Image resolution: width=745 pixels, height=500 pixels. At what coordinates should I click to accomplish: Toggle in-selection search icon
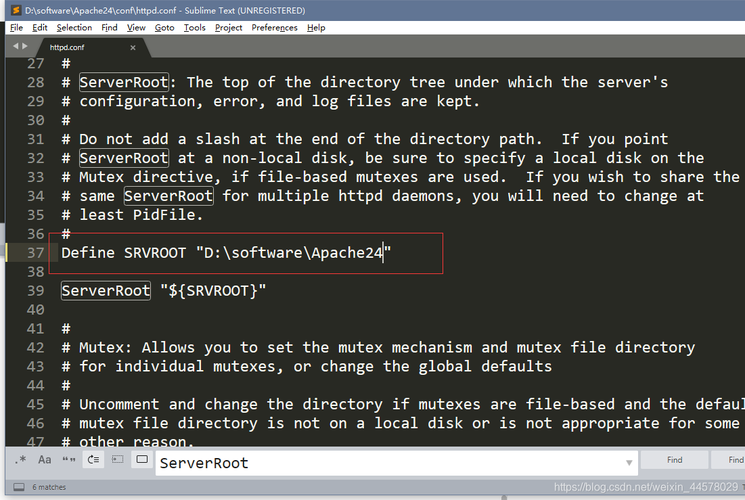point(117,460)
